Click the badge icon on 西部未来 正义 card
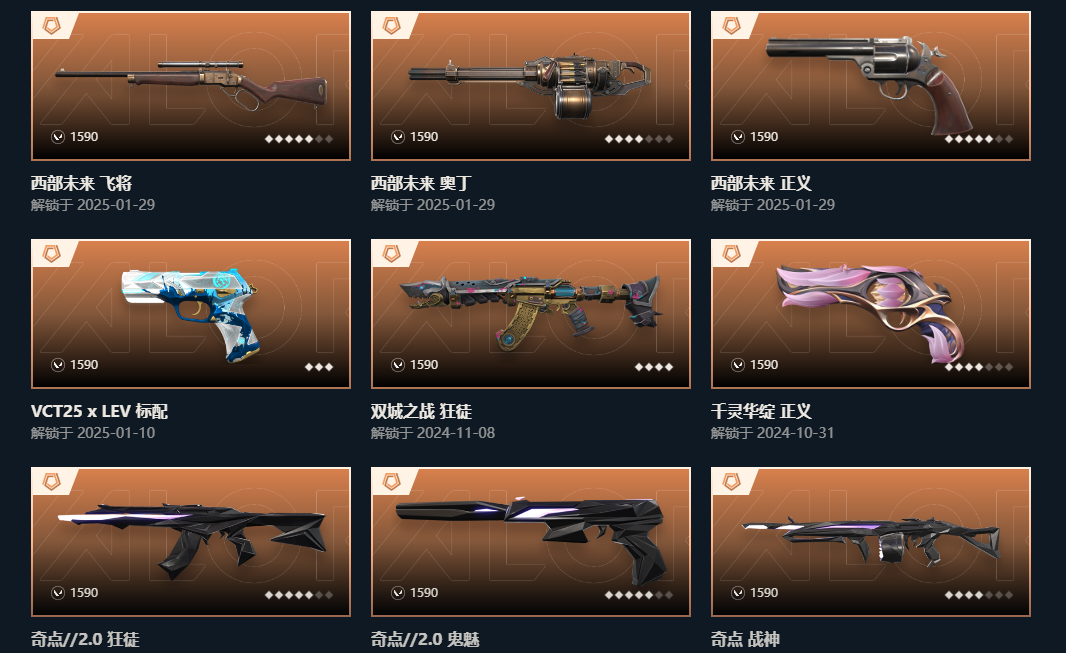Viewport: 1066px width, 653px height. coord(732,26)
